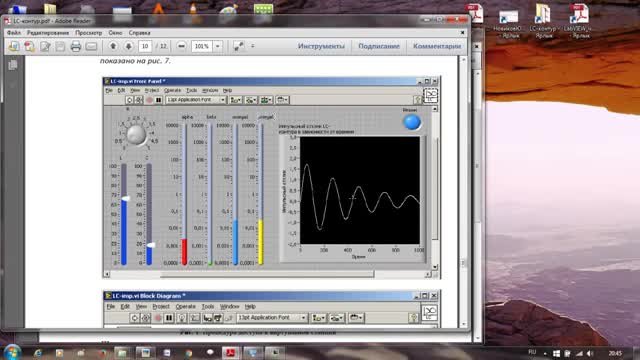Open the page thumbnails side panel icon
Viewport: 640px width, 360px height.
tap(13, 65)
